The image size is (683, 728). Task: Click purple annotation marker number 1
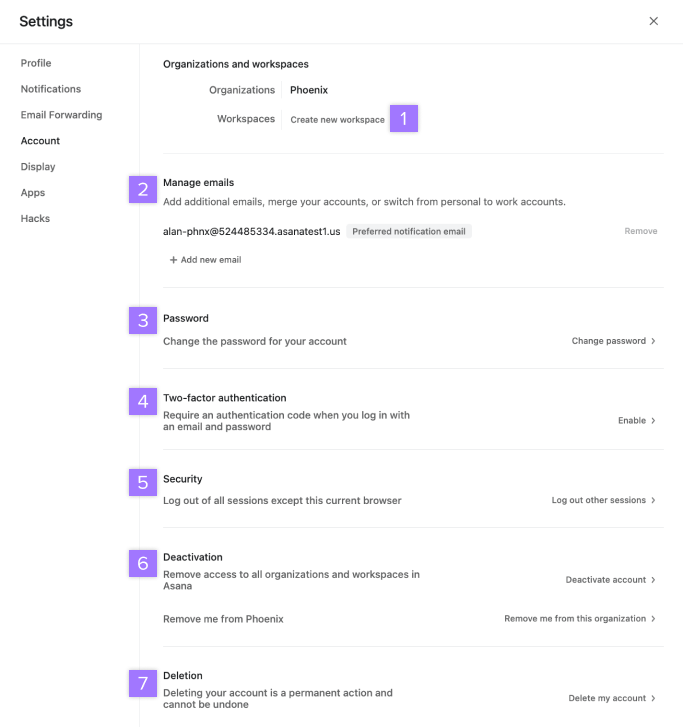pos(403,118)
